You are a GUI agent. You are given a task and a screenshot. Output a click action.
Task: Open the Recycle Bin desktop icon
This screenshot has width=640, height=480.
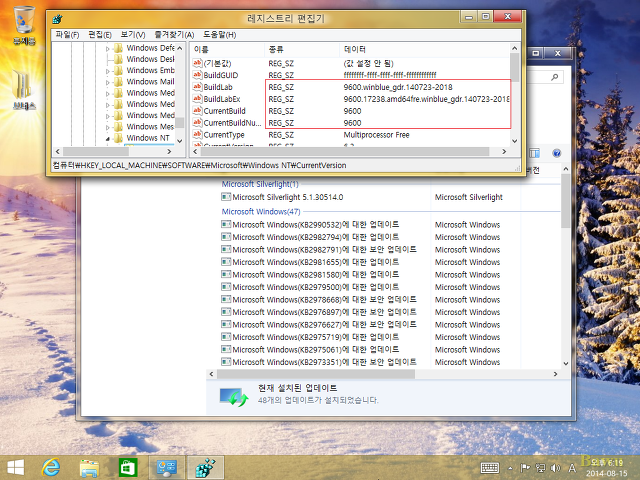pos(24,24)
